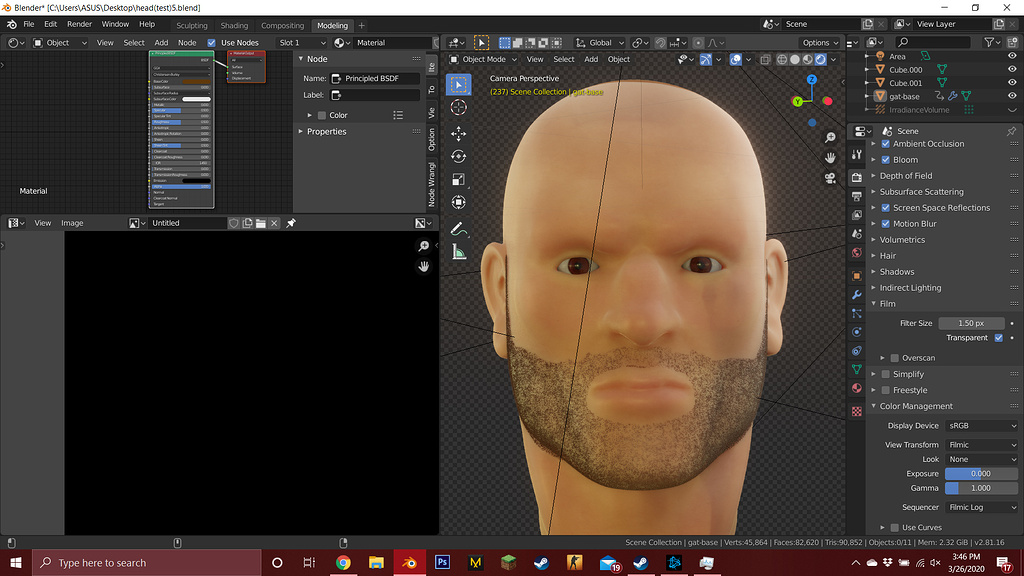Select the Rotate tool
This screenshot has height=576, width=1024.
(x=458, y=156)
